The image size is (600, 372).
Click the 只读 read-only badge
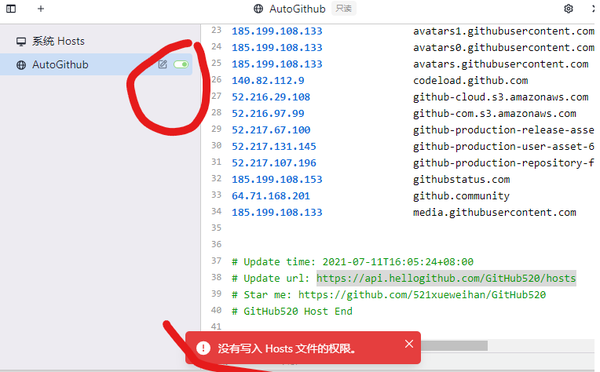click(x=344, y=8)
